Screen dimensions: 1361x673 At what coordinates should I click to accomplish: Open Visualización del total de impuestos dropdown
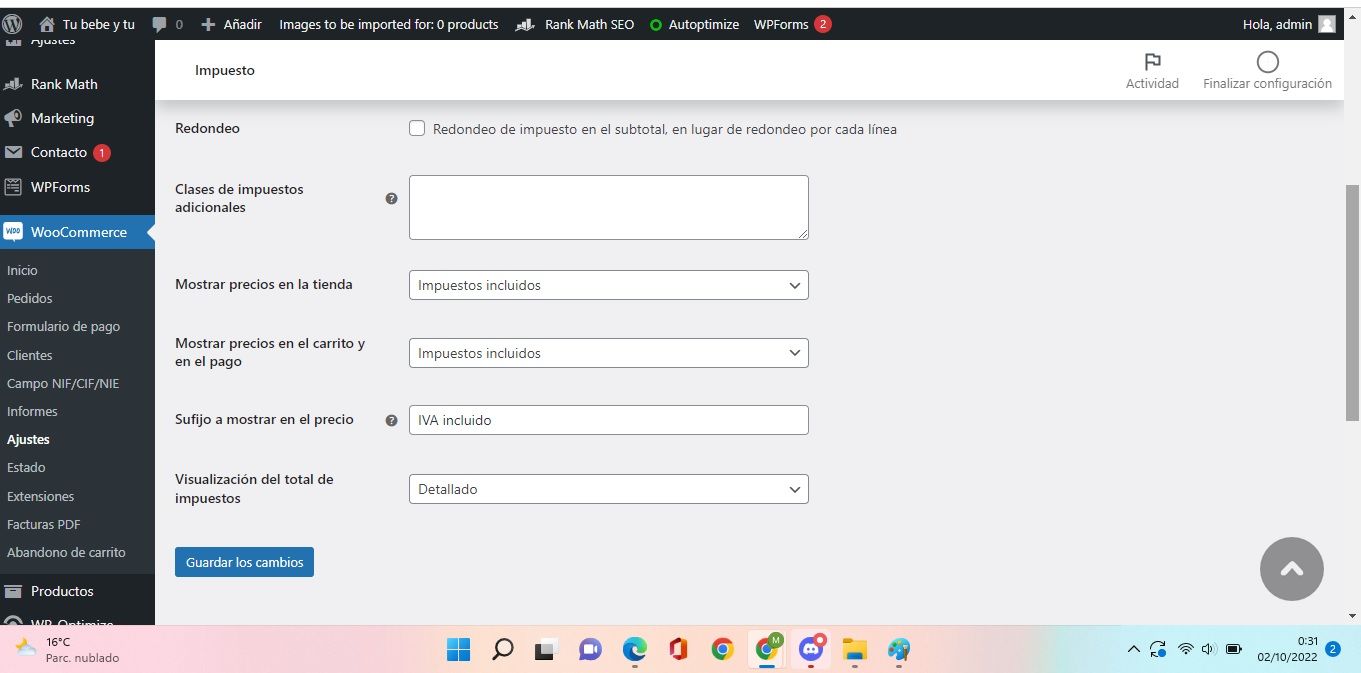point(608,489)
